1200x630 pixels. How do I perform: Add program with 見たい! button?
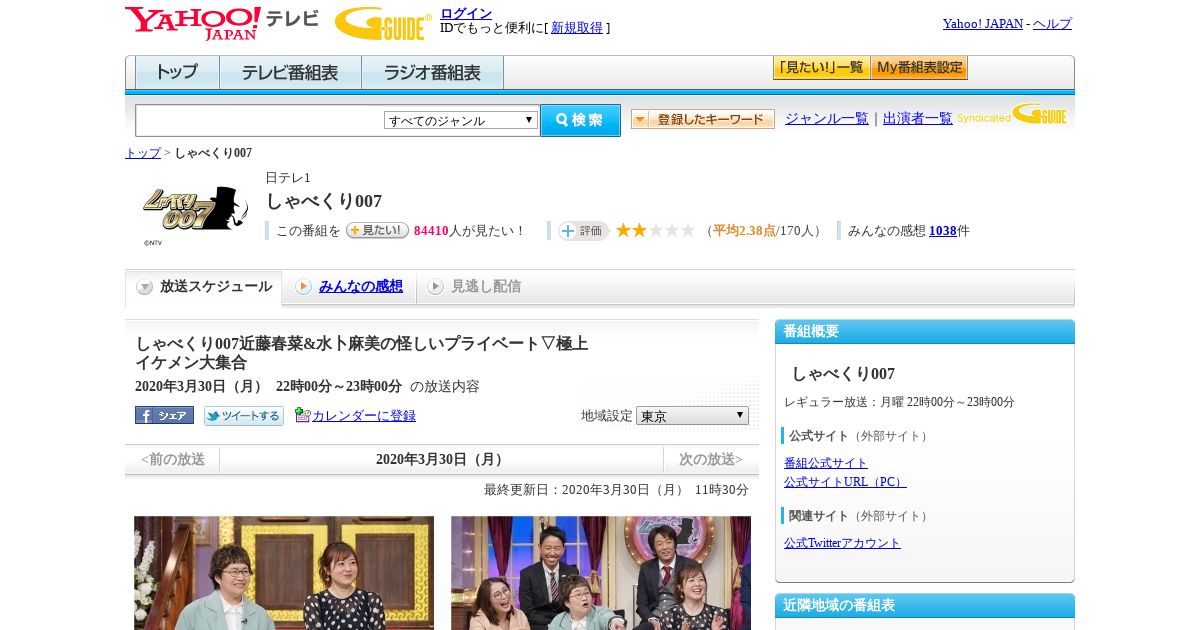(x=377, y=230)
